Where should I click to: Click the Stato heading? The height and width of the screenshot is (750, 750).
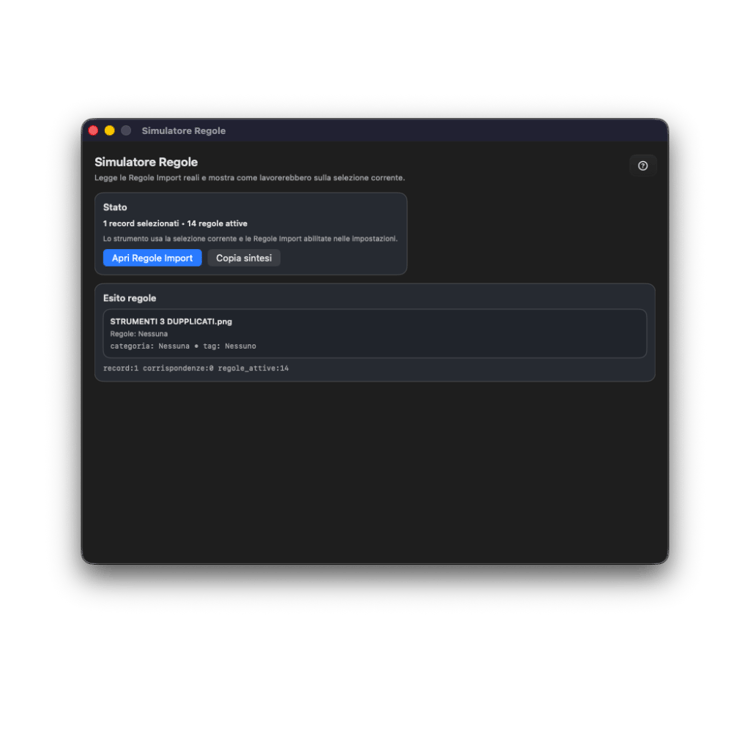coord(115,207)
